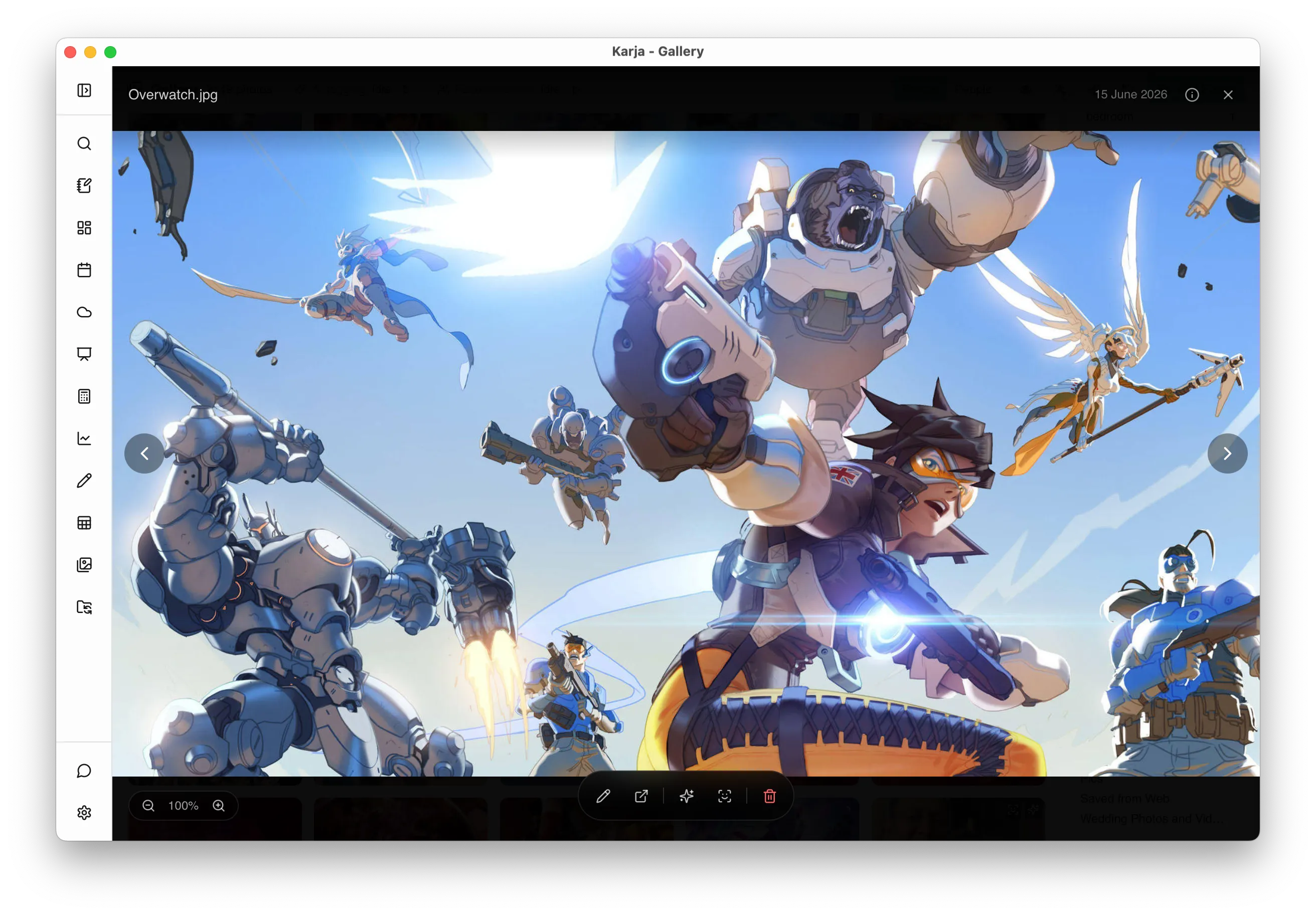
Task: Edit image with the pencil tool
Action: 603,796
